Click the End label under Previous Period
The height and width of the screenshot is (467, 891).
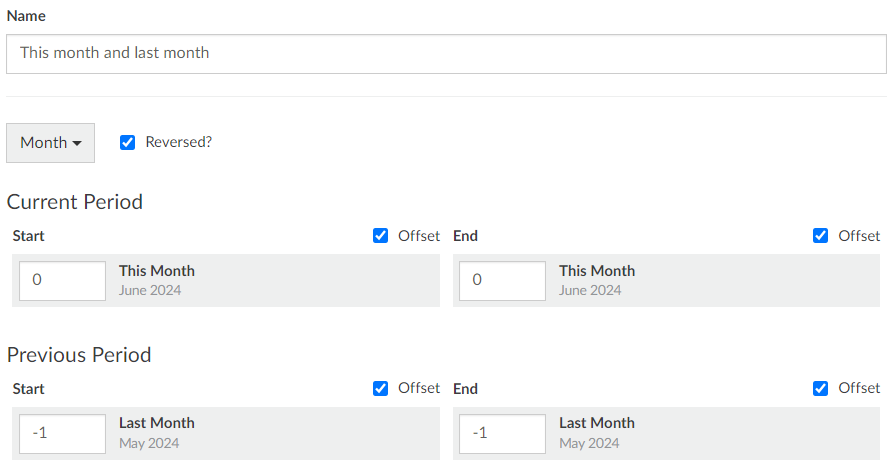point(465,389)
